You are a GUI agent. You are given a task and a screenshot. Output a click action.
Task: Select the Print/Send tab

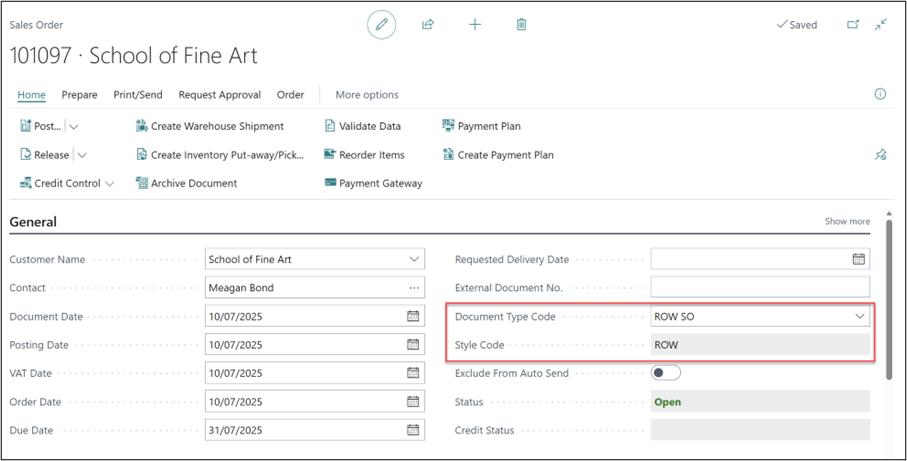(138, 95)
